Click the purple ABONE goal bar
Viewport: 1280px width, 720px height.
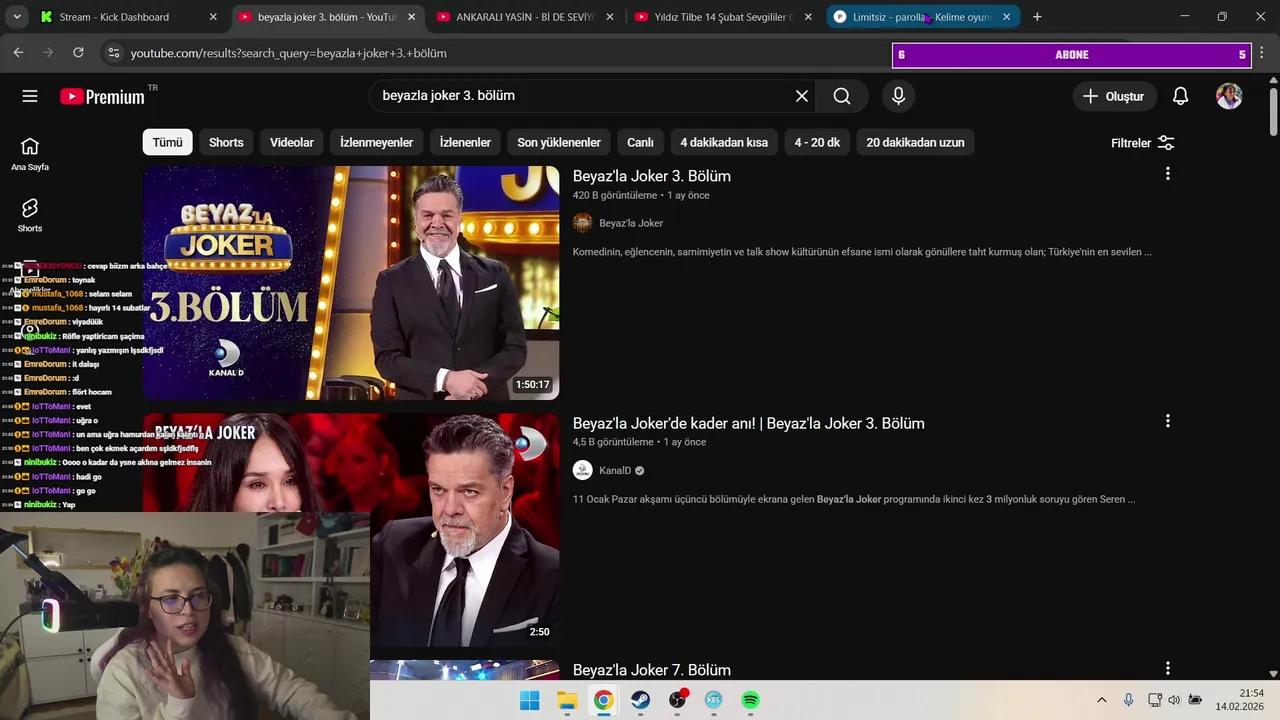click(x=1072, y=55)
